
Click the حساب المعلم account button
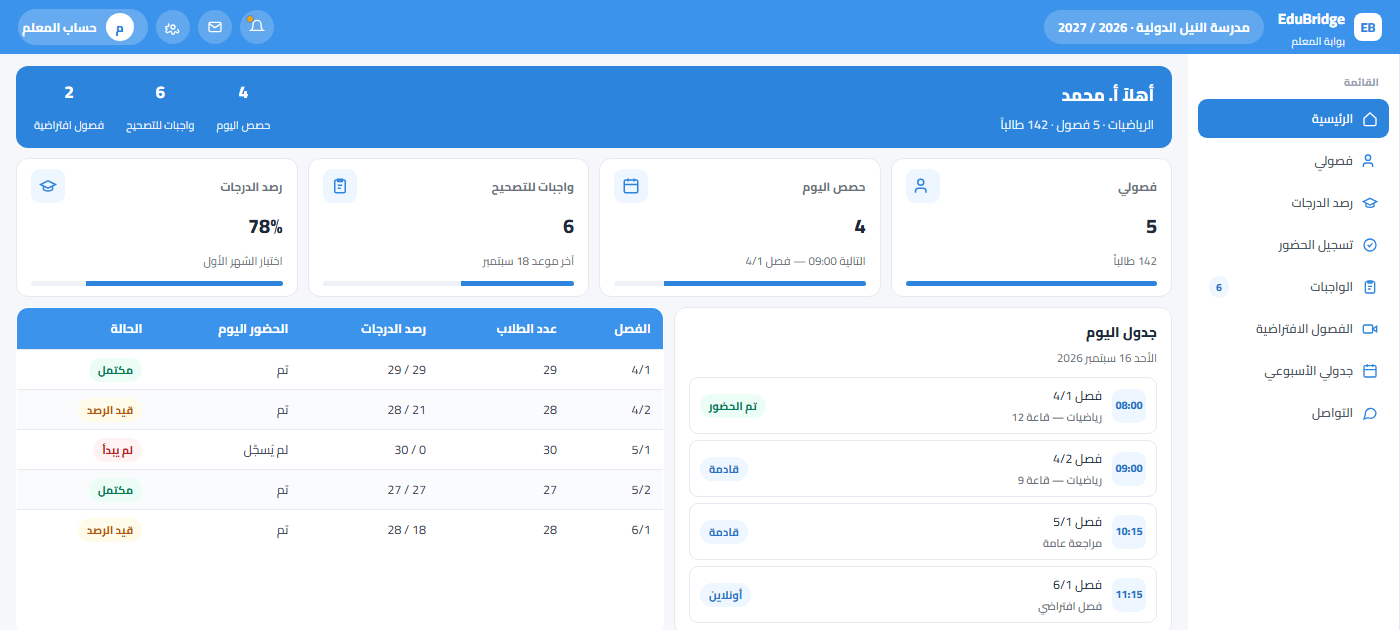[82, 28]
